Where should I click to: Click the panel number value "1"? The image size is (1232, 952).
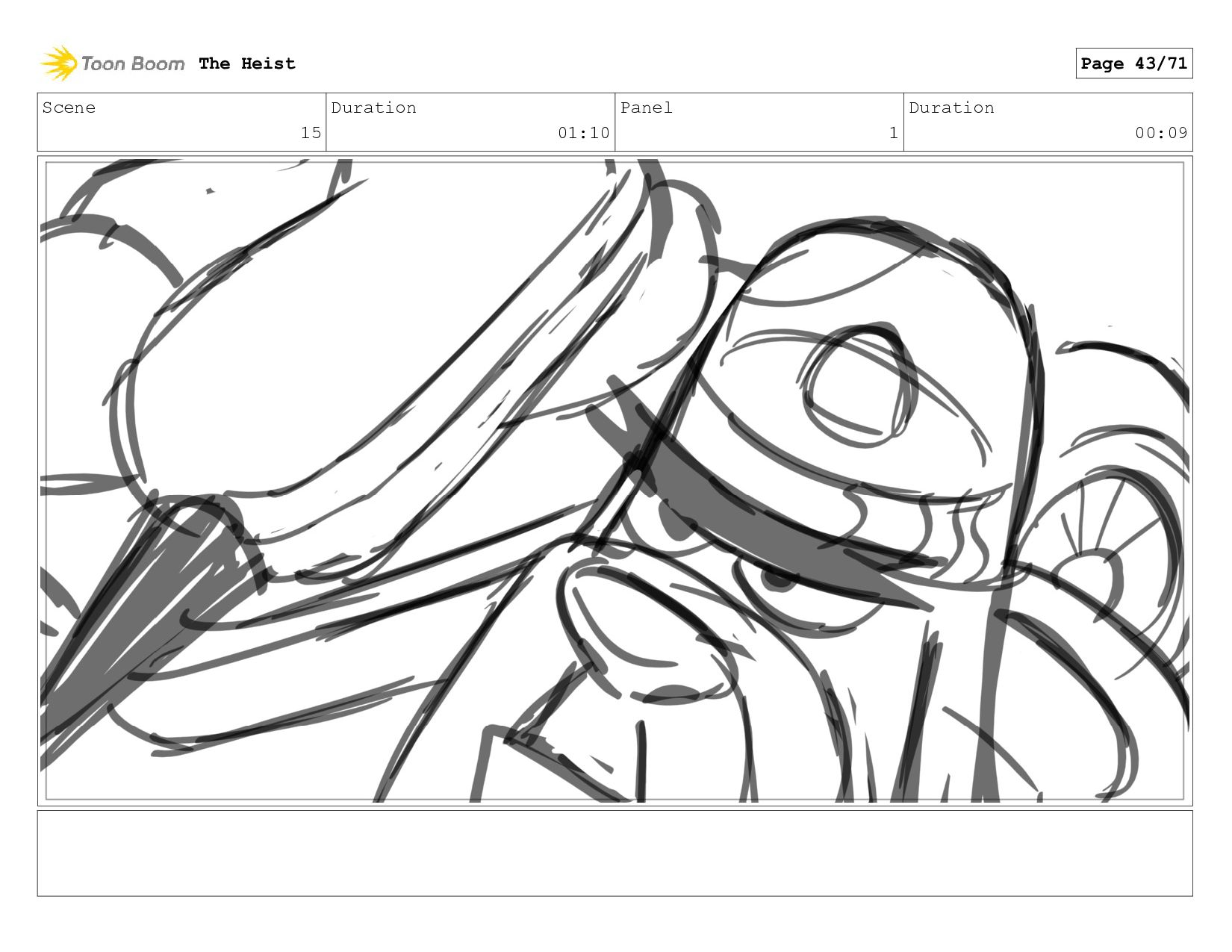pyautogui.click(x=893, y=133)
